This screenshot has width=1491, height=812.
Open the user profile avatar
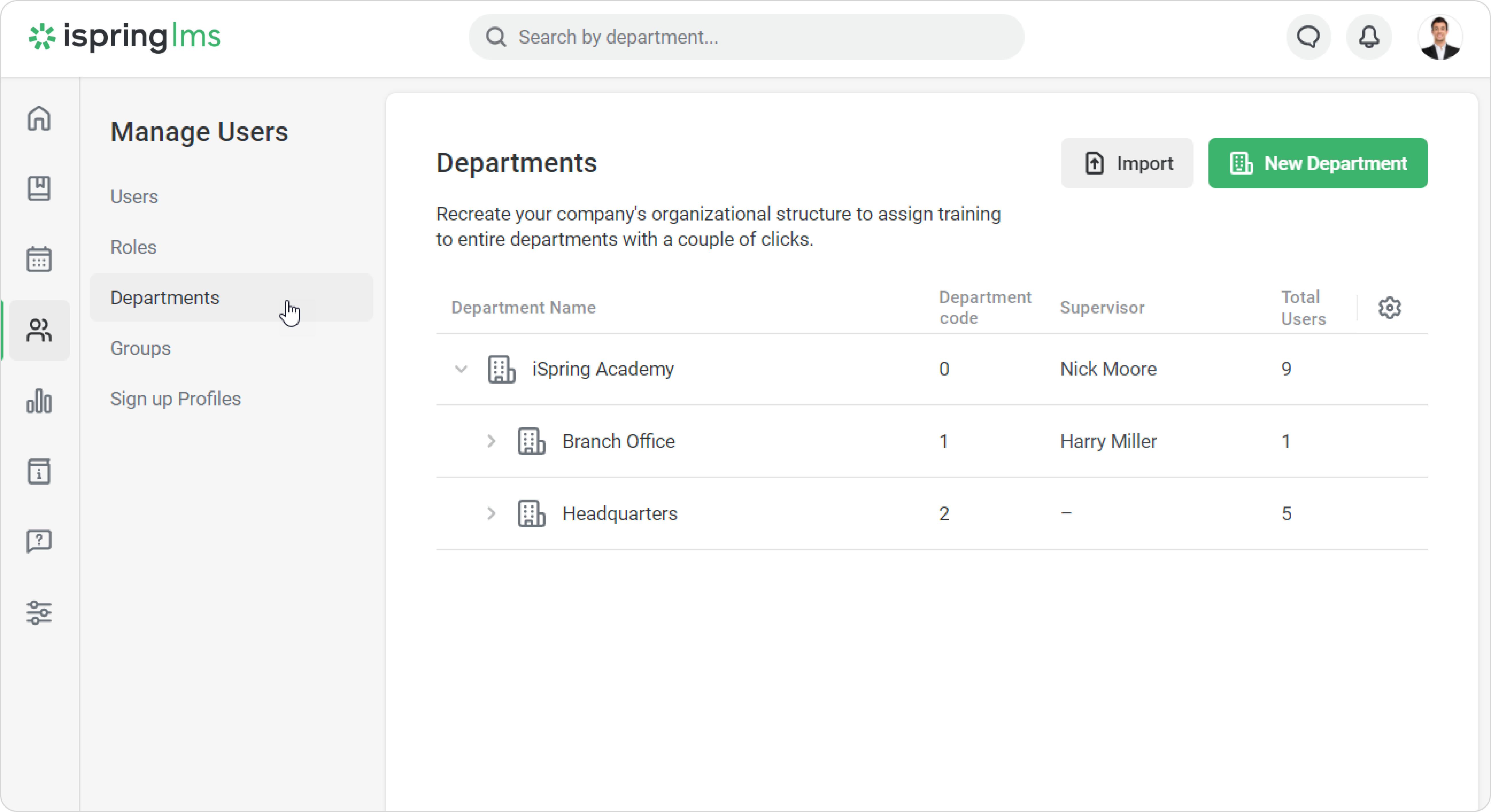point(1440,37)
